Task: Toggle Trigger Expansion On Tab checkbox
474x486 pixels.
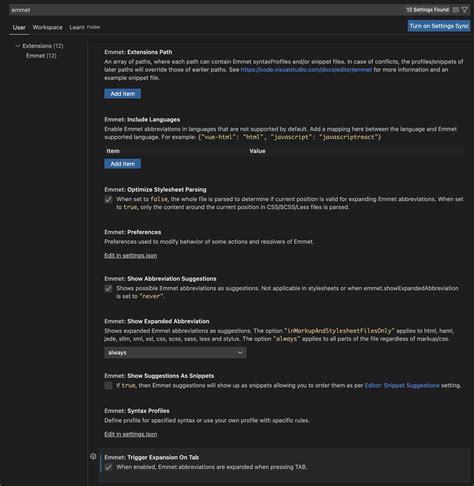Action: pyautogui.click(x=108, y=467)
